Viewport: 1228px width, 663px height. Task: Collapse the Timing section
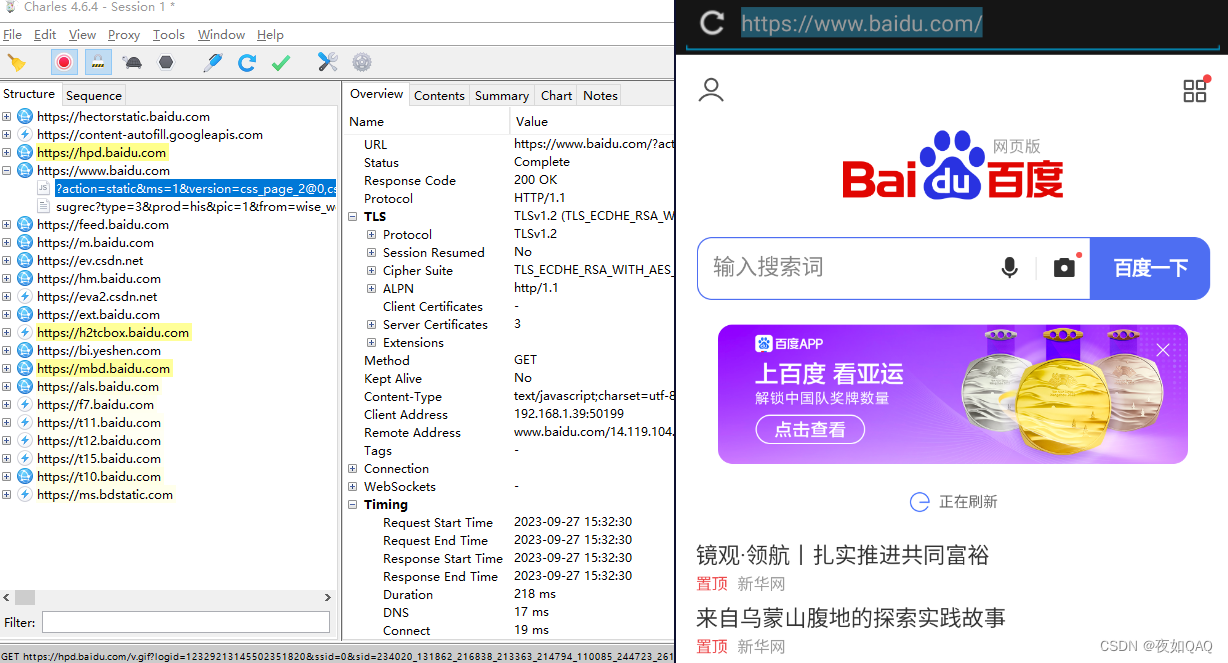coord(353,505)
